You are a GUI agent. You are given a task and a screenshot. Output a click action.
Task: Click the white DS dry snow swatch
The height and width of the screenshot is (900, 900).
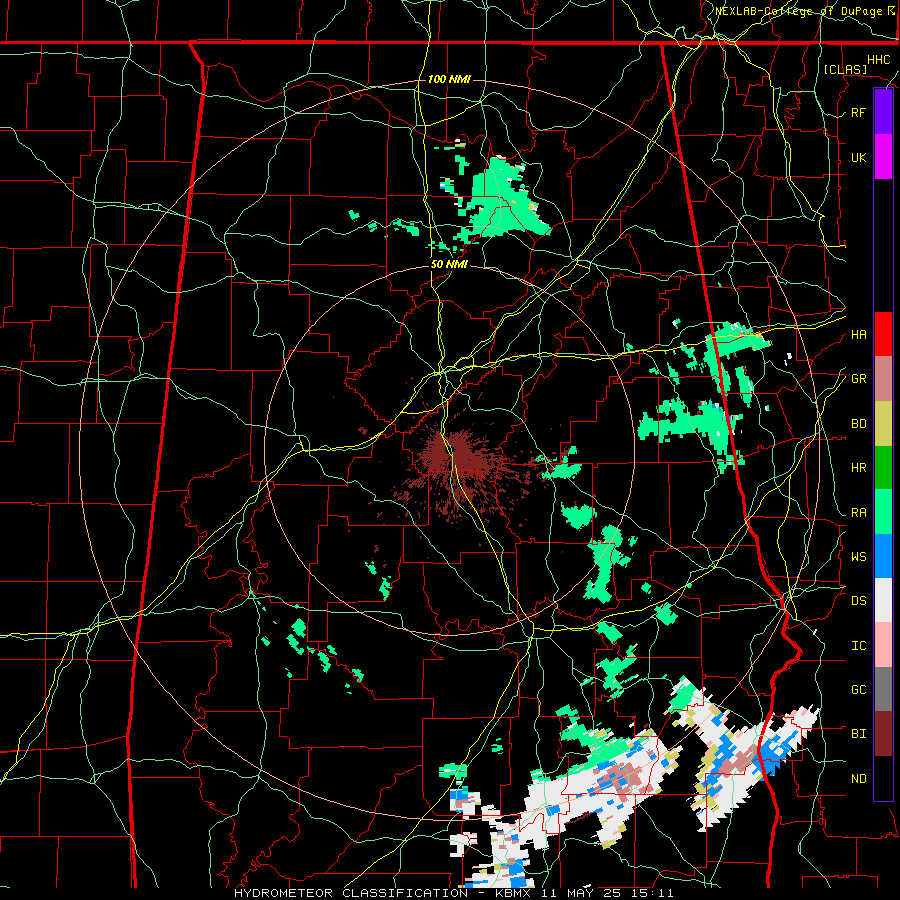pyautogui.click(x=883, y=600)
